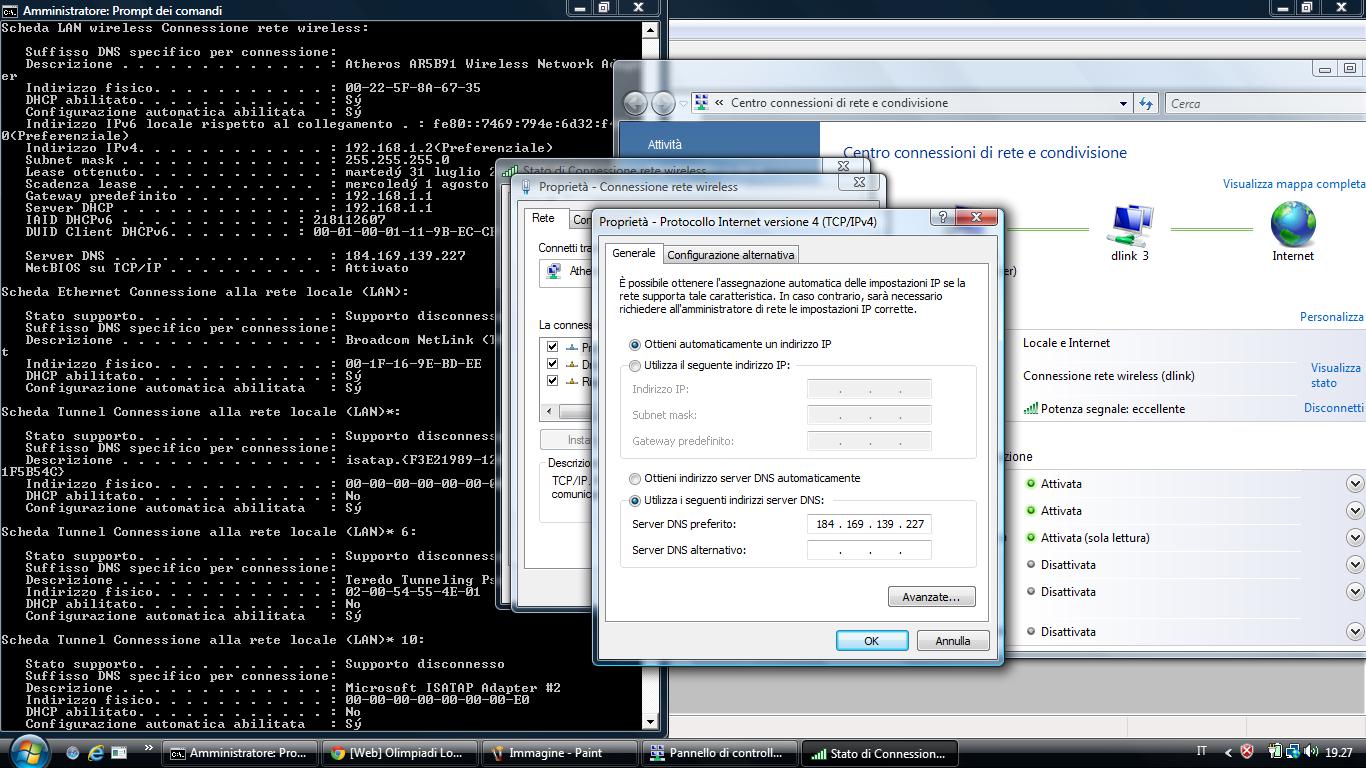Screen dimensions: 1366x768
Task: Click the dlink 3 network computer icon
Action: (1129, 225)
